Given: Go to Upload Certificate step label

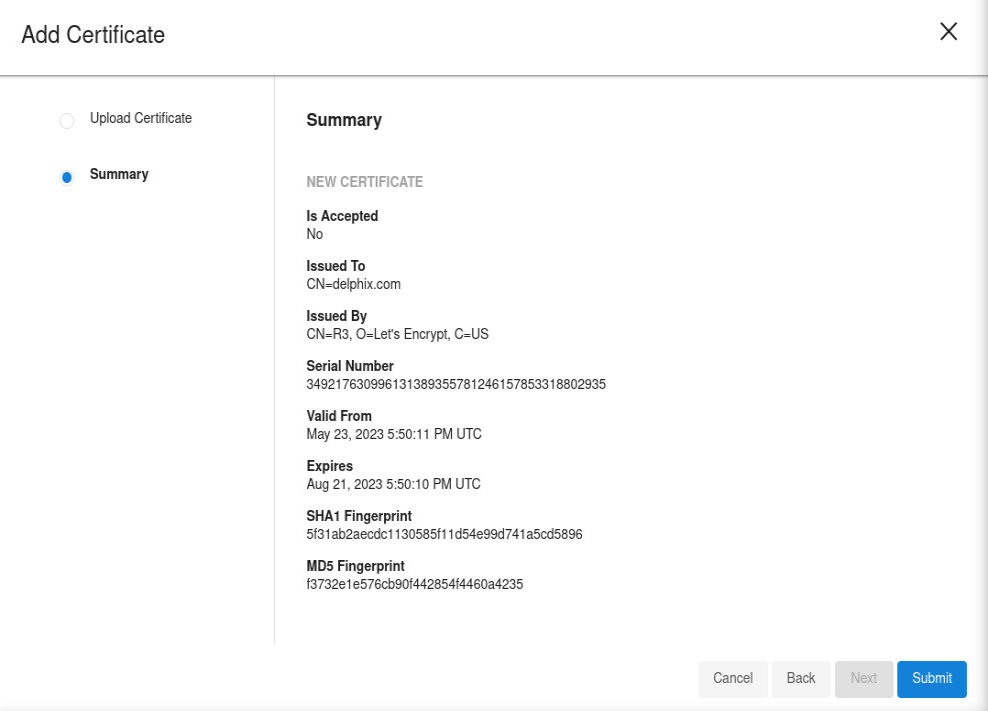Looking at the screenshot, I should 140,118.
